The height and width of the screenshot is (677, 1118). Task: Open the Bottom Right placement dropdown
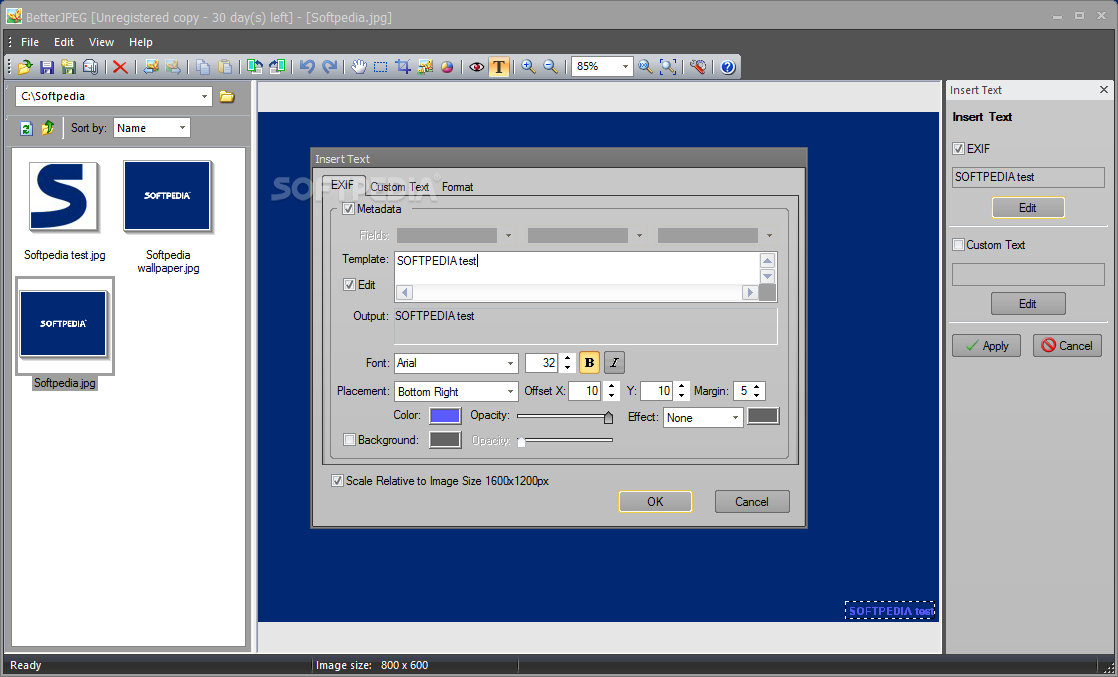click(x=511, y=392)
